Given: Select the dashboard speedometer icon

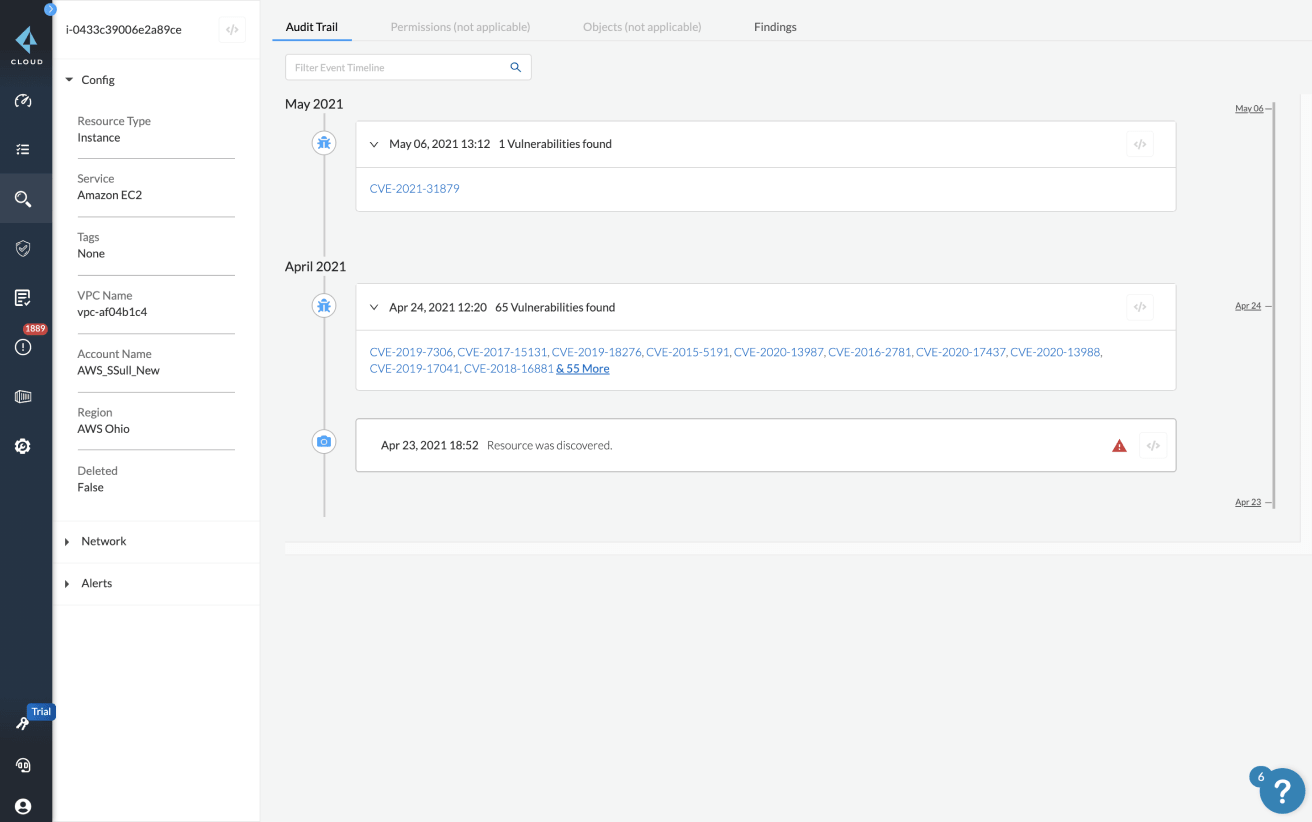Looking at the screenshot, I should [25, 100].
